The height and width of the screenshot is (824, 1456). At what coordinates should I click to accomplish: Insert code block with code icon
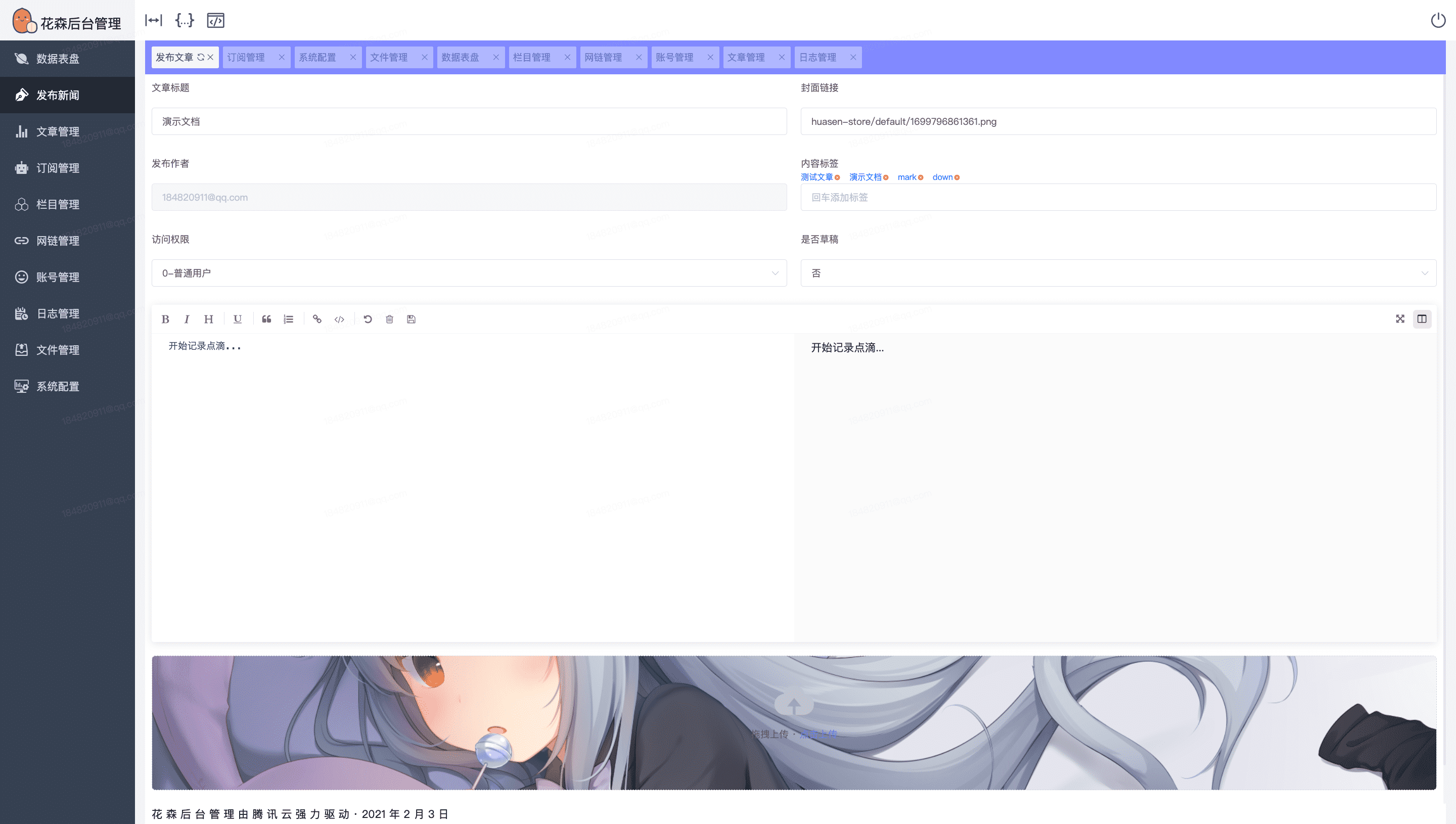coord(339,319)
